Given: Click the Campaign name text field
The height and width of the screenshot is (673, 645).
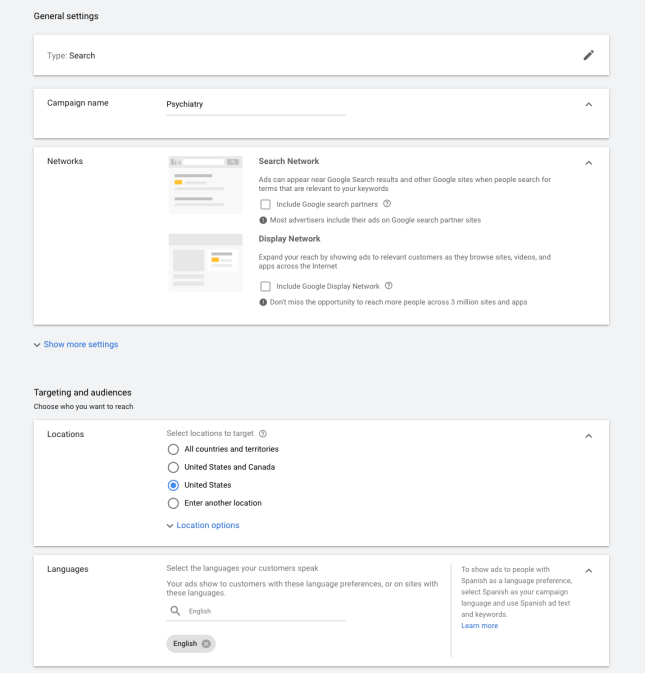Looking at the screenshot, I should click(256, 105).
